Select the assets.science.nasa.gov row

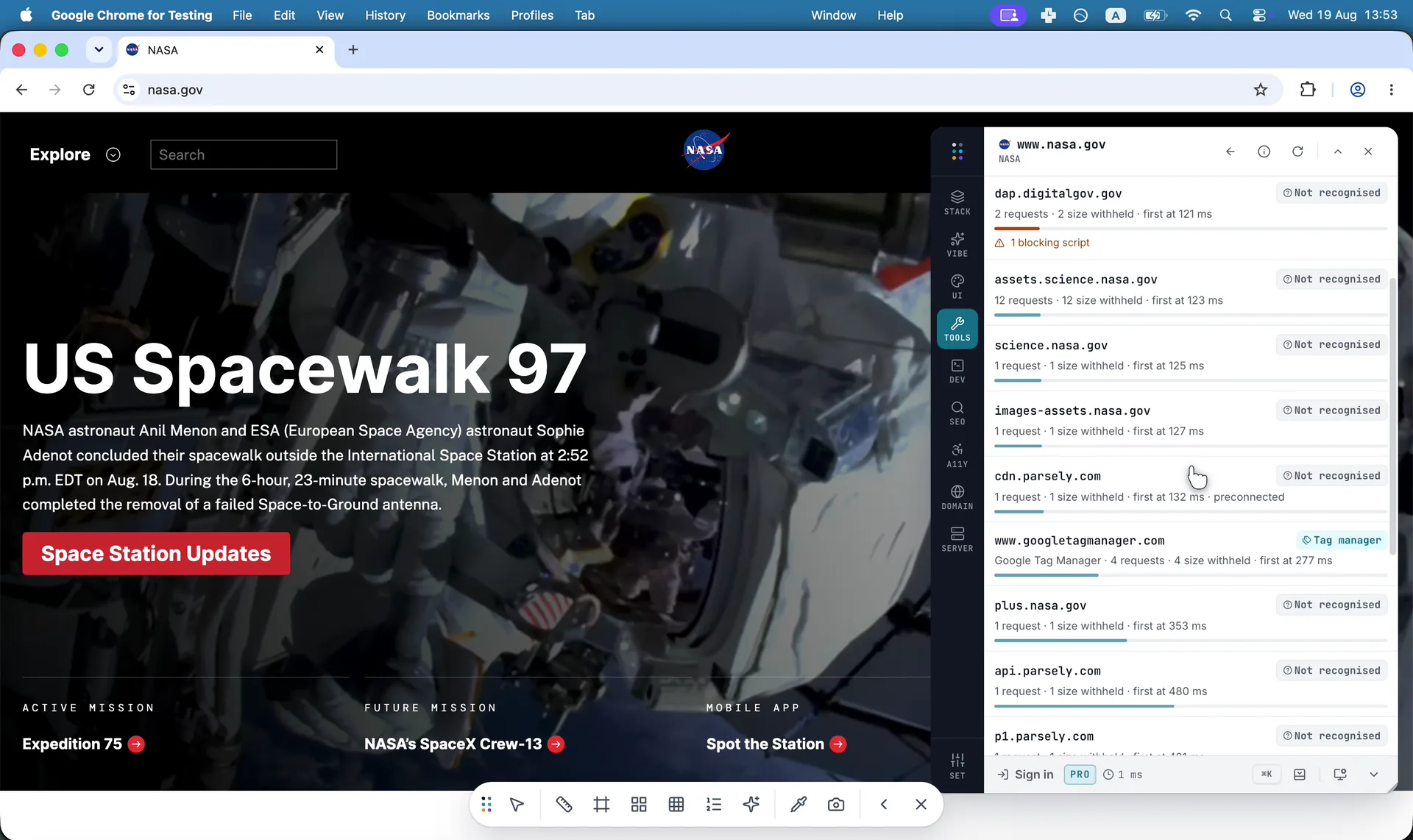(1190, 291)
